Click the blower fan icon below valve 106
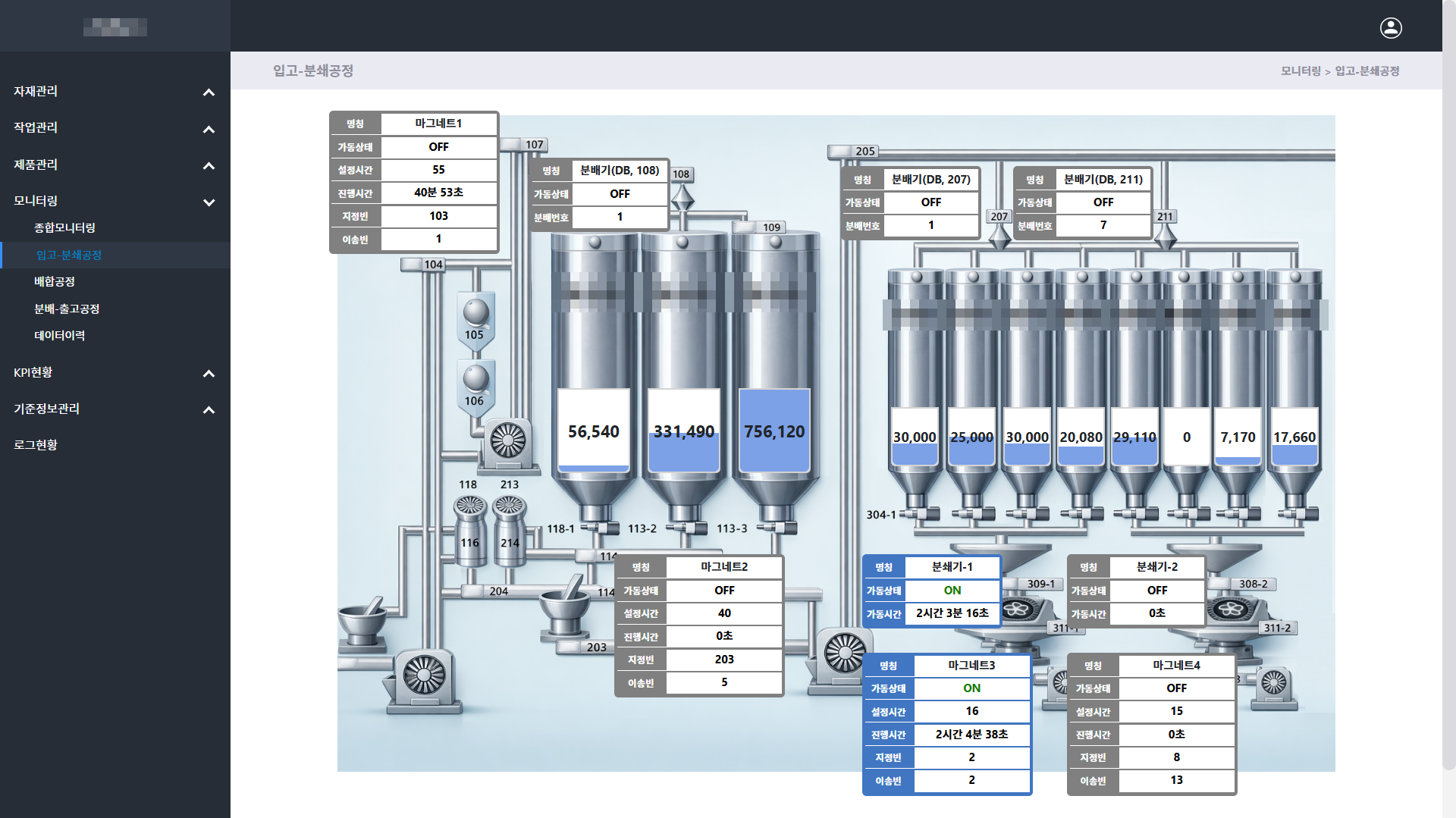1456x818 pixels. click(x=507, y=440)
